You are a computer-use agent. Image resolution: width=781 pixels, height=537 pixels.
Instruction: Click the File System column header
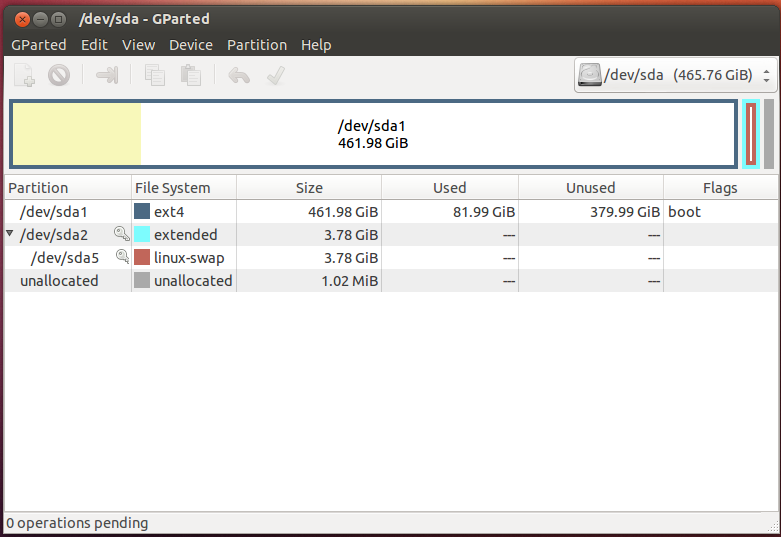pyautogui.click(x=173, y=187)
